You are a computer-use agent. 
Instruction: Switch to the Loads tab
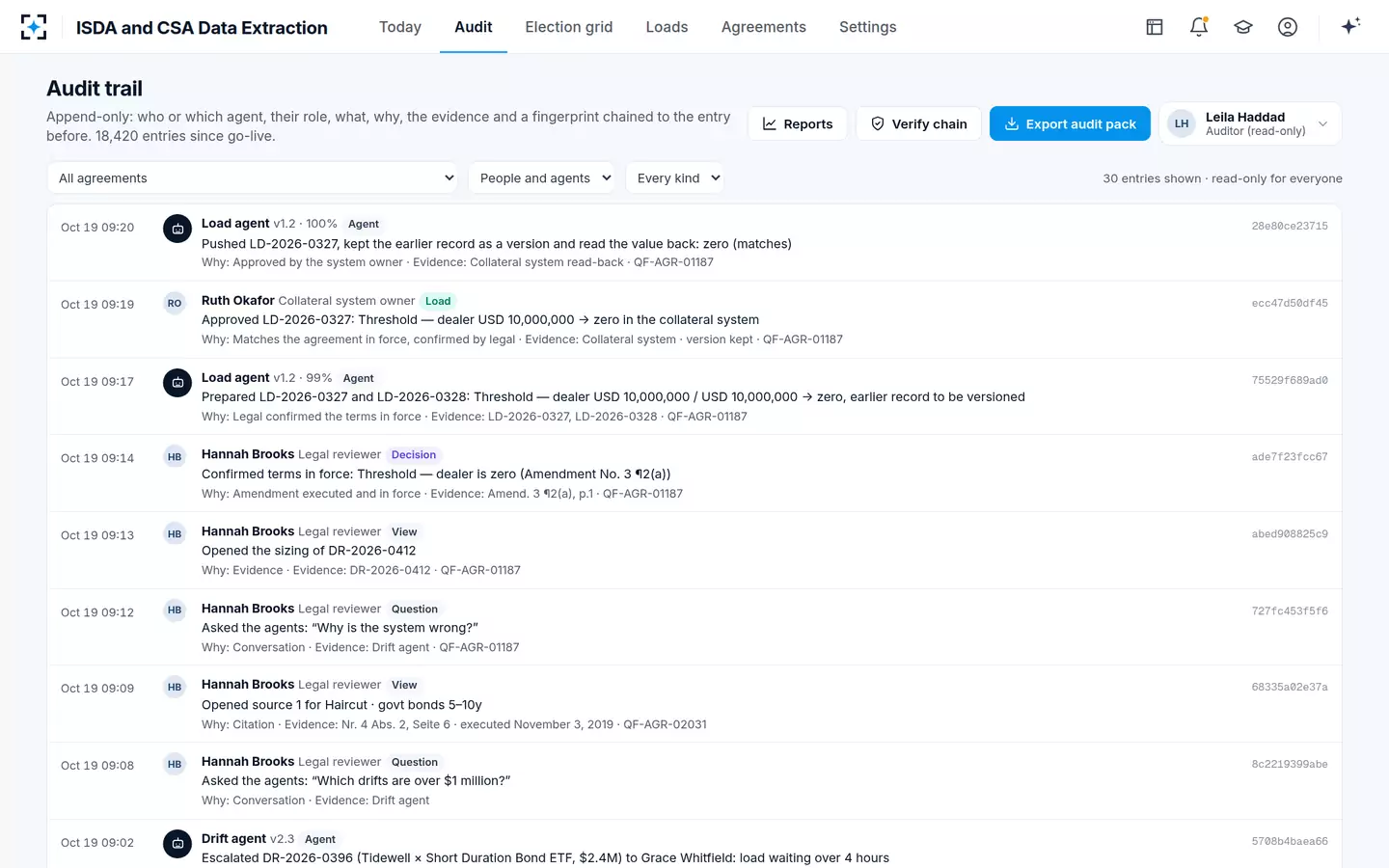pos(667,27)
